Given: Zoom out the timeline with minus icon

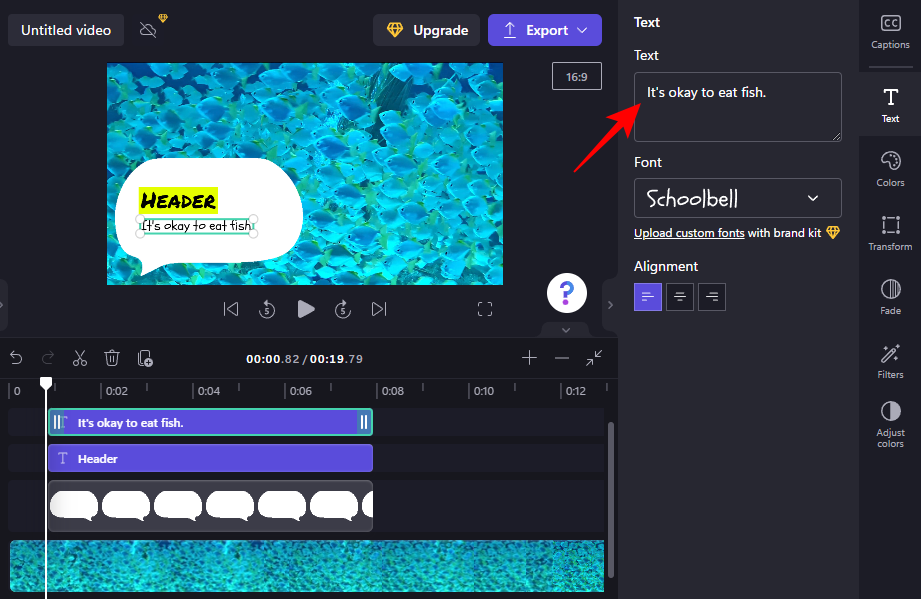Looking at the screenshot, I should (x=562, y=358).
